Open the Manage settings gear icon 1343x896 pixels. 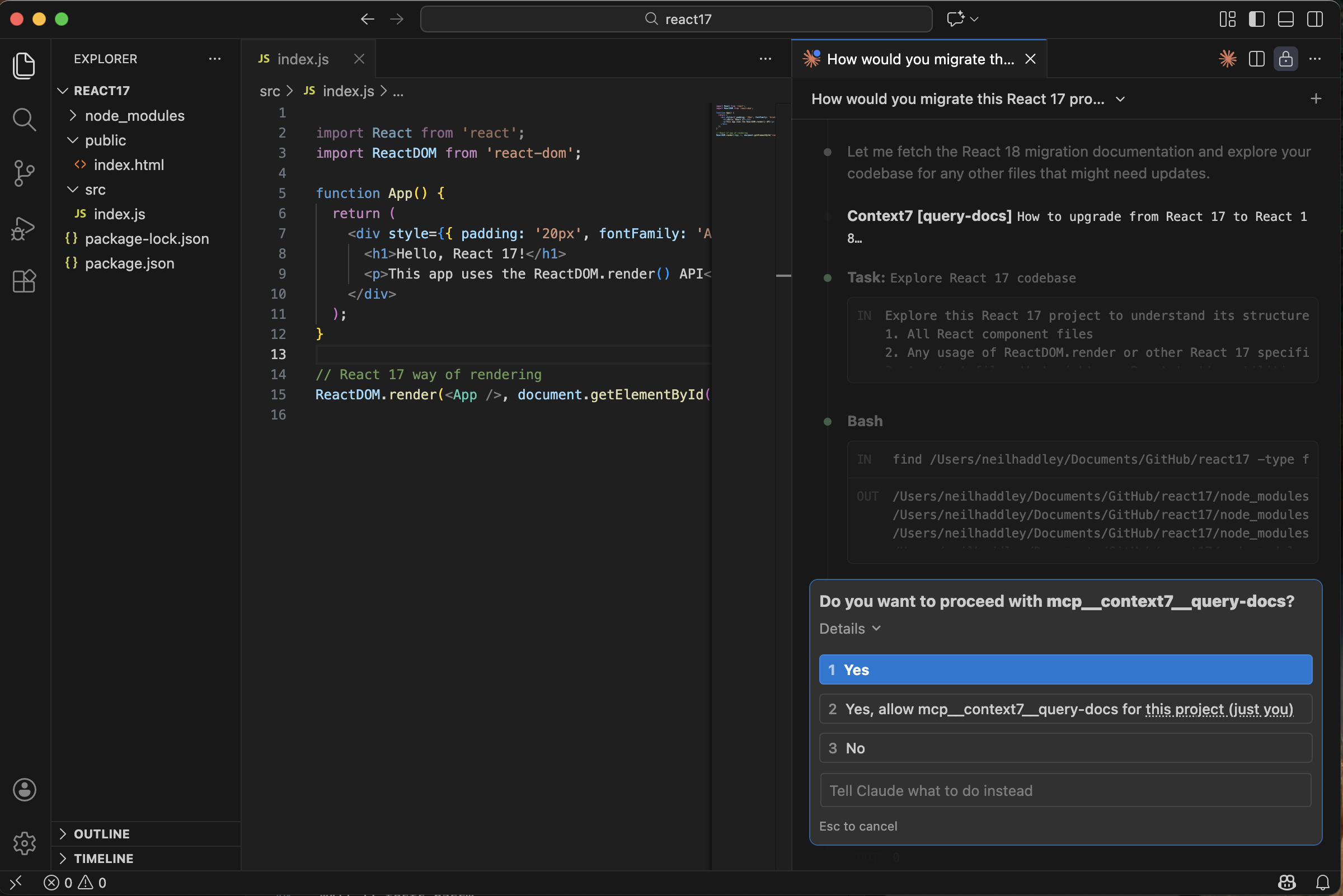pos(25,843)
